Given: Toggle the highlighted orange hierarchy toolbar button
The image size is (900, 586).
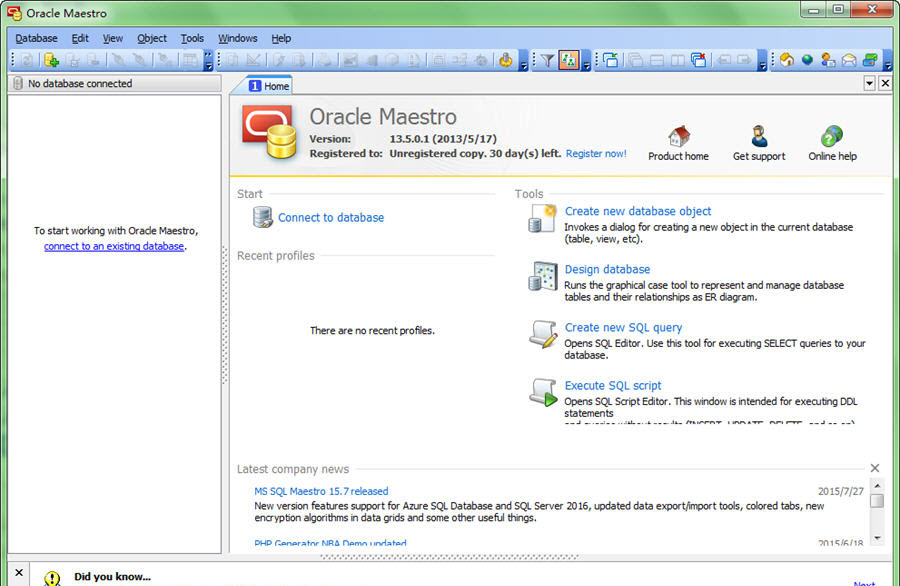Looking at the screenshot, I should (x=568, y=60).
